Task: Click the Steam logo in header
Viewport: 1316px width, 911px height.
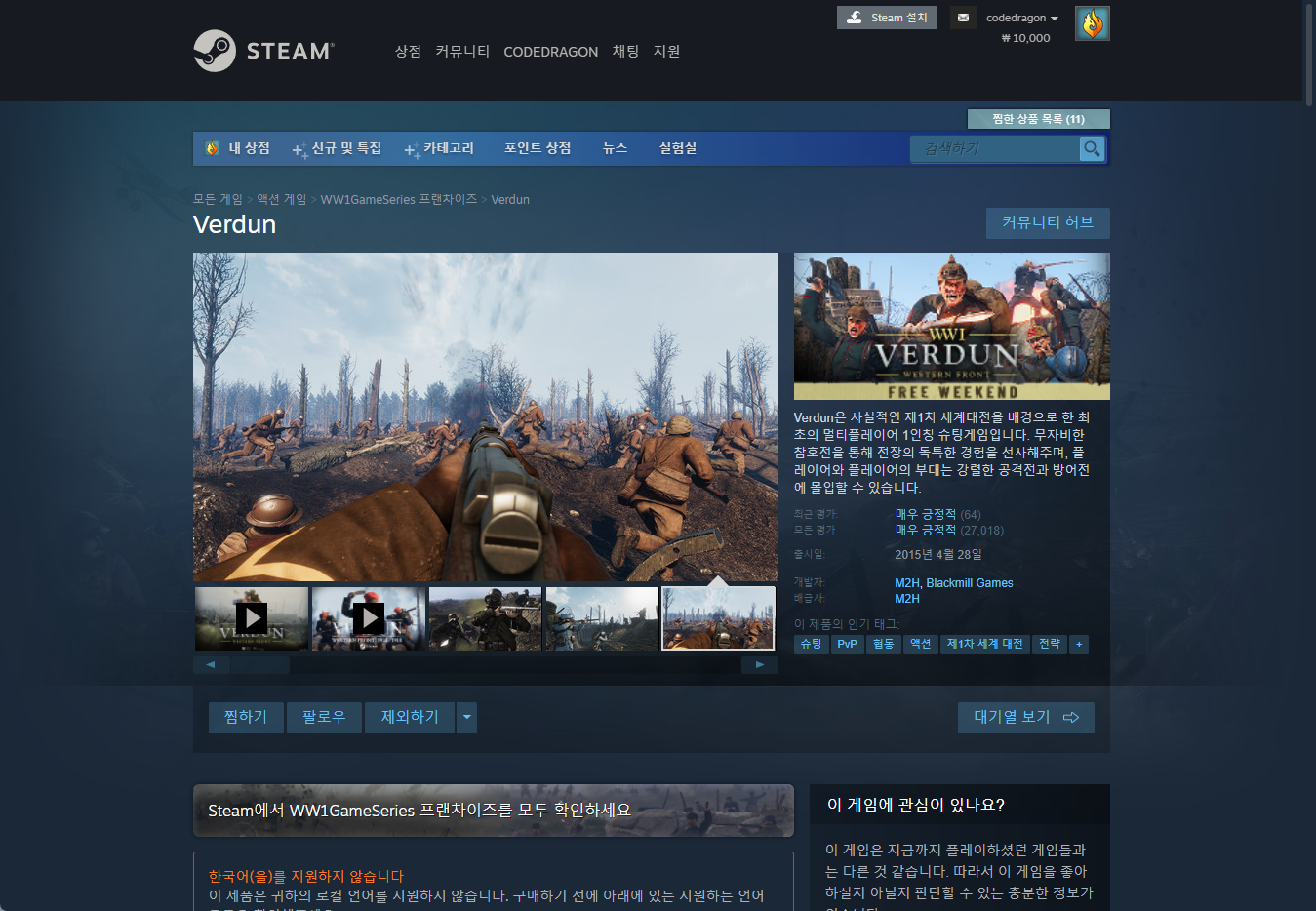Action: [263, 51]
